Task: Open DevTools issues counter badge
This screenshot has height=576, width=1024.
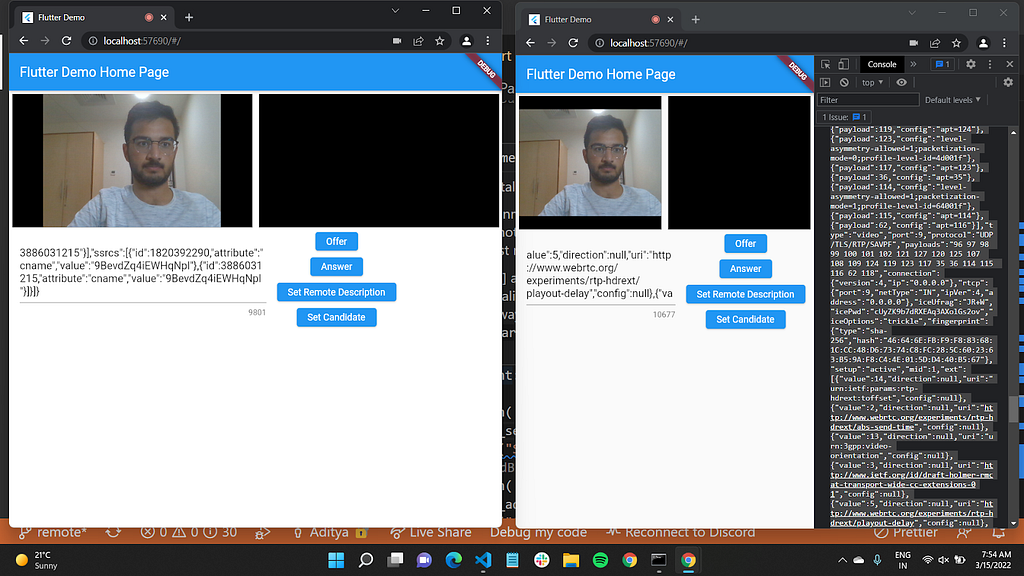Action: (x=942, y=64)
